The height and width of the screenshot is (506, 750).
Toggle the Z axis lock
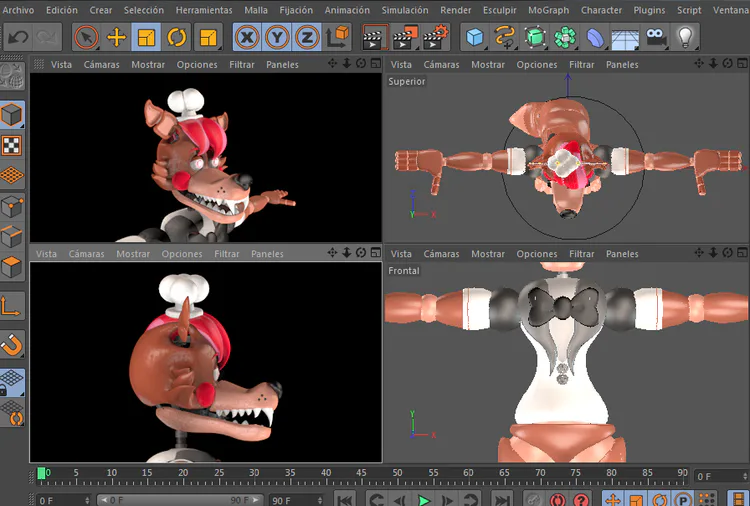coord(307,37)
